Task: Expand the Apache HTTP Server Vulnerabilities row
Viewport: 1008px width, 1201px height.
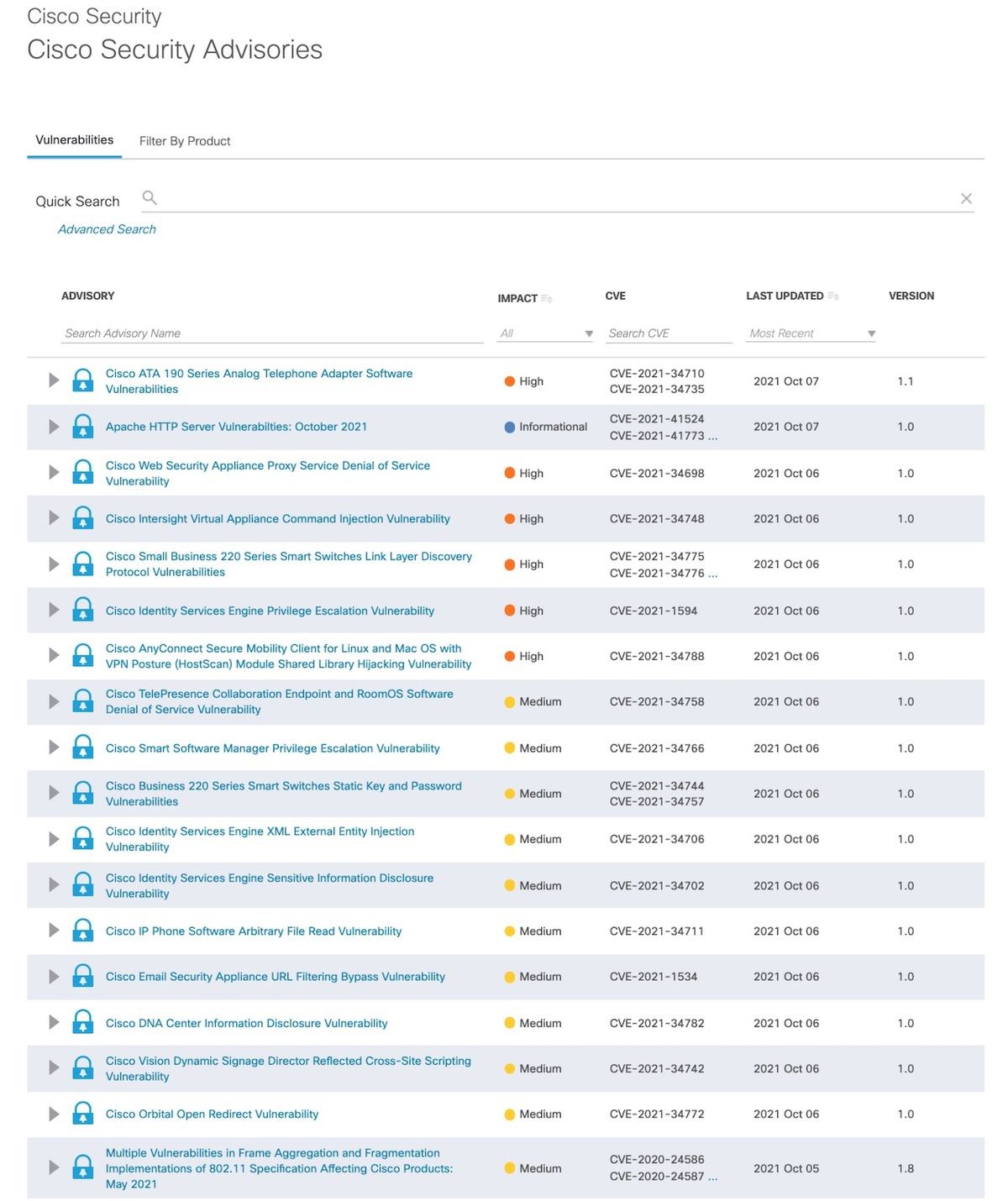Action: point(54,427)
